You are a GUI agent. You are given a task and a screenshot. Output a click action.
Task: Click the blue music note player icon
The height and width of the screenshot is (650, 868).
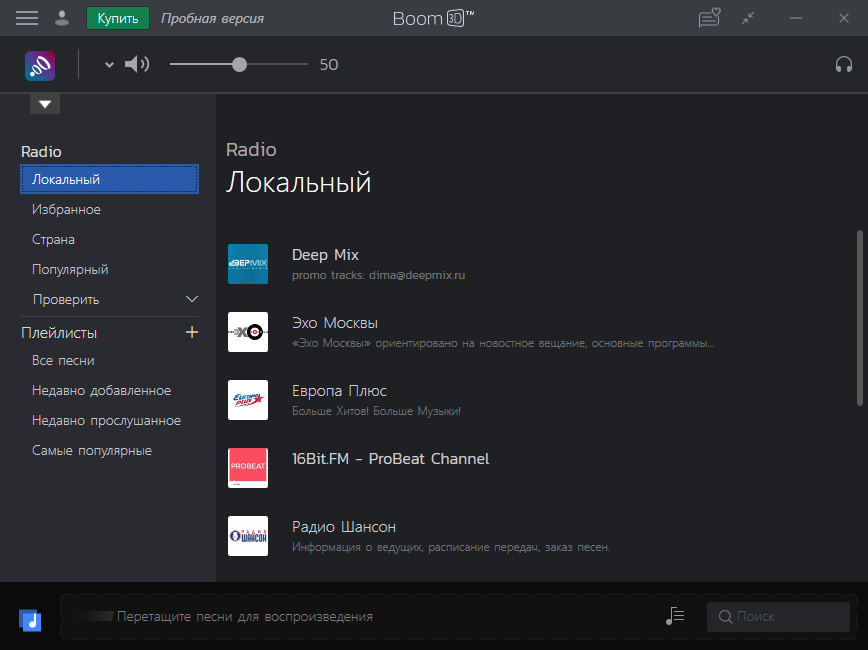(30, 620)
